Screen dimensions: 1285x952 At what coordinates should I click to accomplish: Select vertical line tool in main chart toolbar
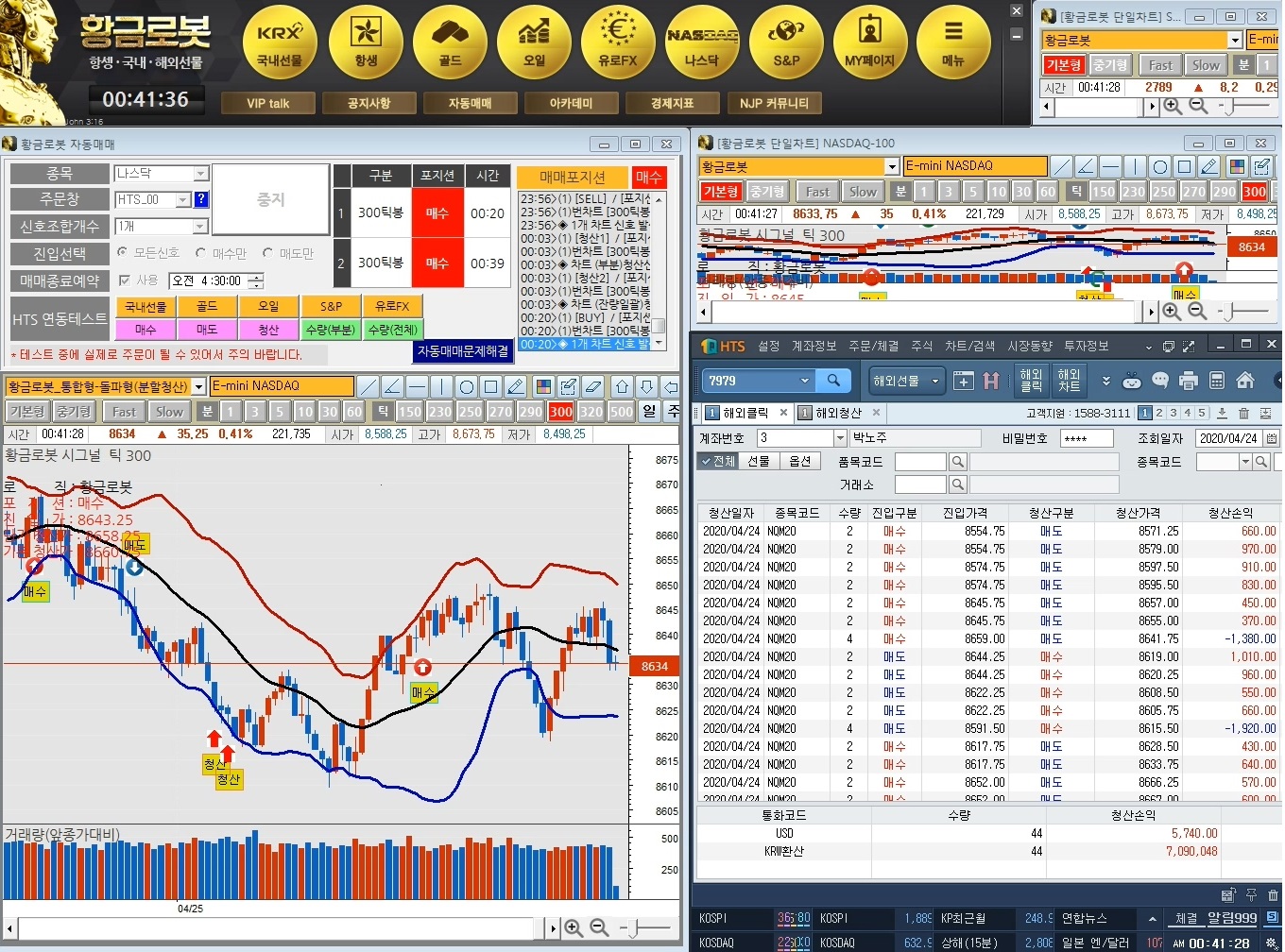coord(441,386)
